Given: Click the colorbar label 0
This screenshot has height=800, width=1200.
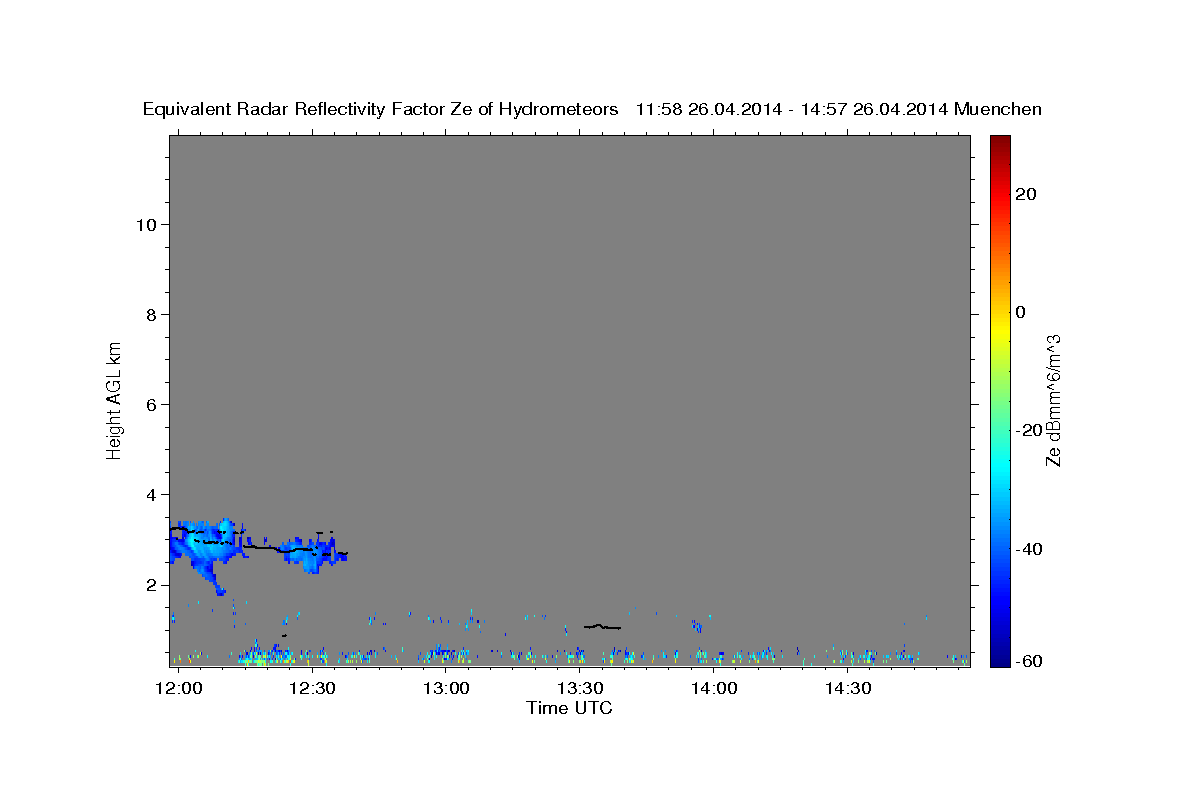Looking at the screenshot, I should (1021, 312).
